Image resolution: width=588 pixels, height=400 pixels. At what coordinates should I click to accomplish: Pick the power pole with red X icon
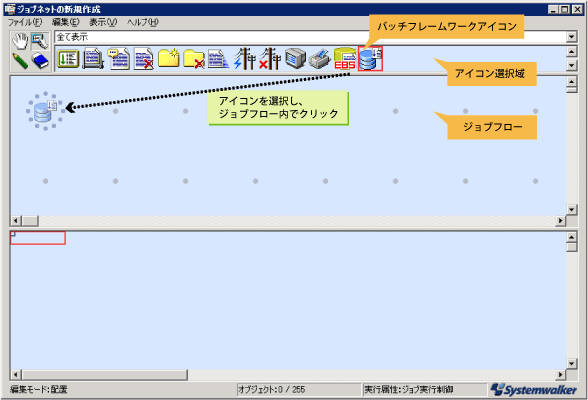[270, 59]
